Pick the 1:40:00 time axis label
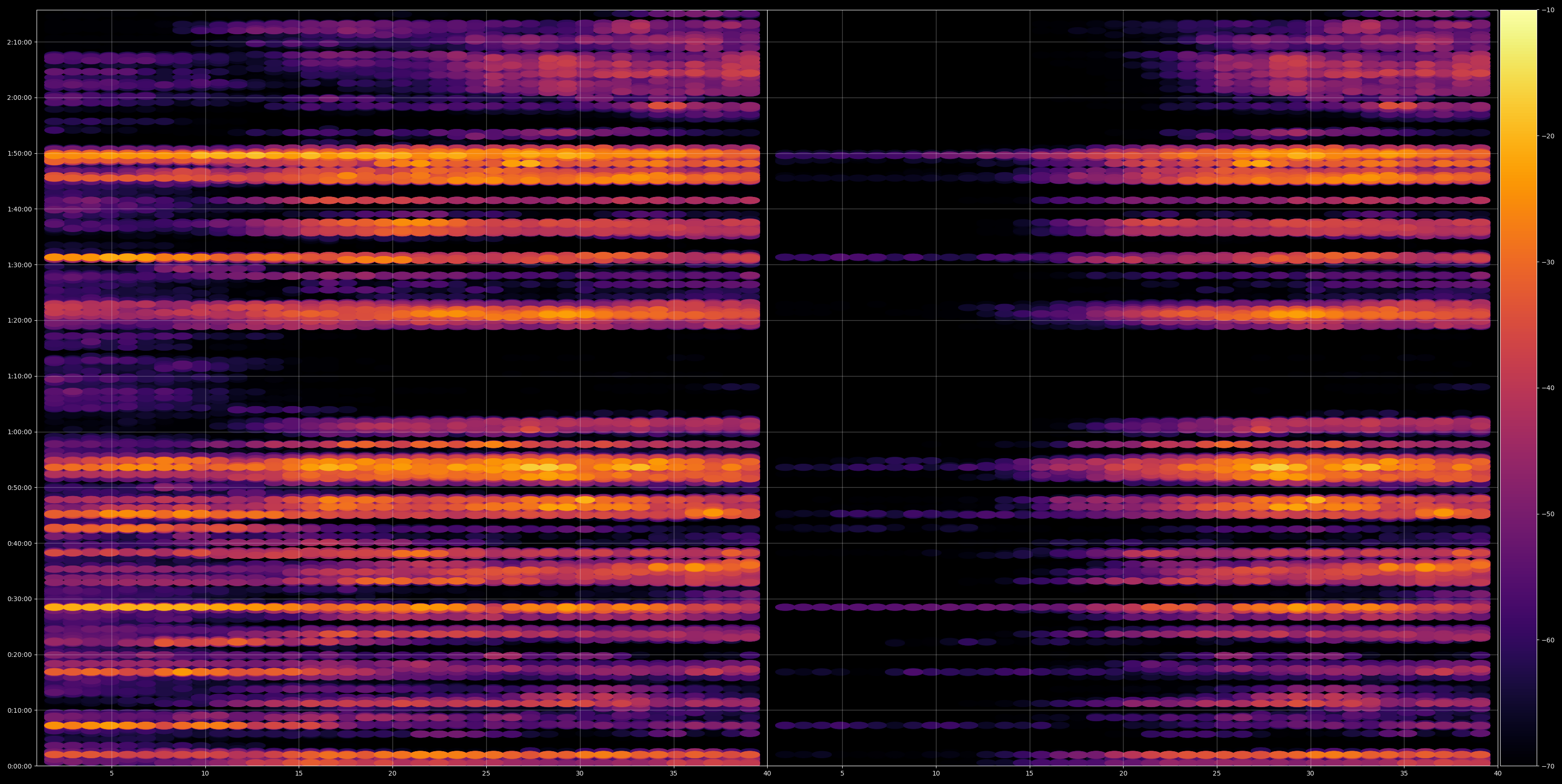 click(20, 209)
